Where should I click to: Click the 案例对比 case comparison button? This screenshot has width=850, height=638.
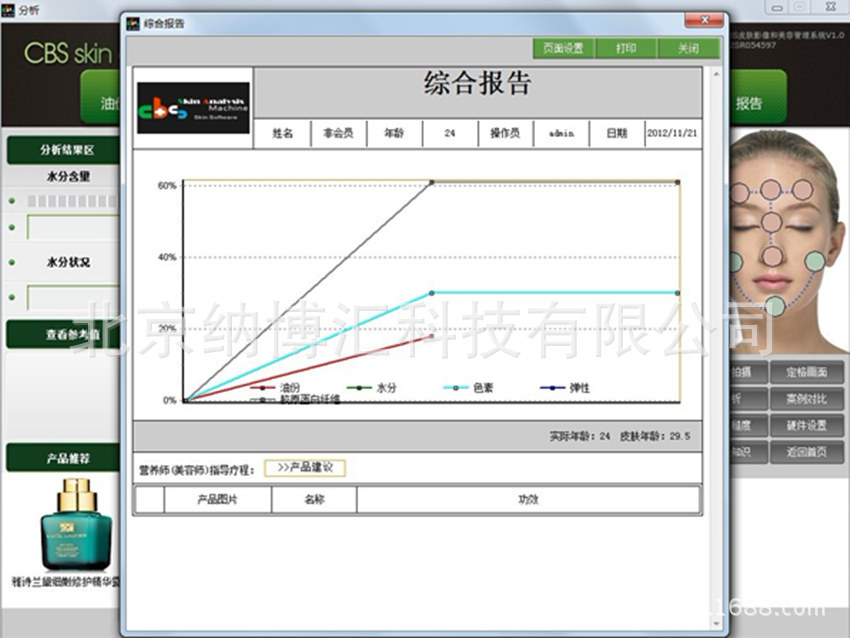point(807,399)
